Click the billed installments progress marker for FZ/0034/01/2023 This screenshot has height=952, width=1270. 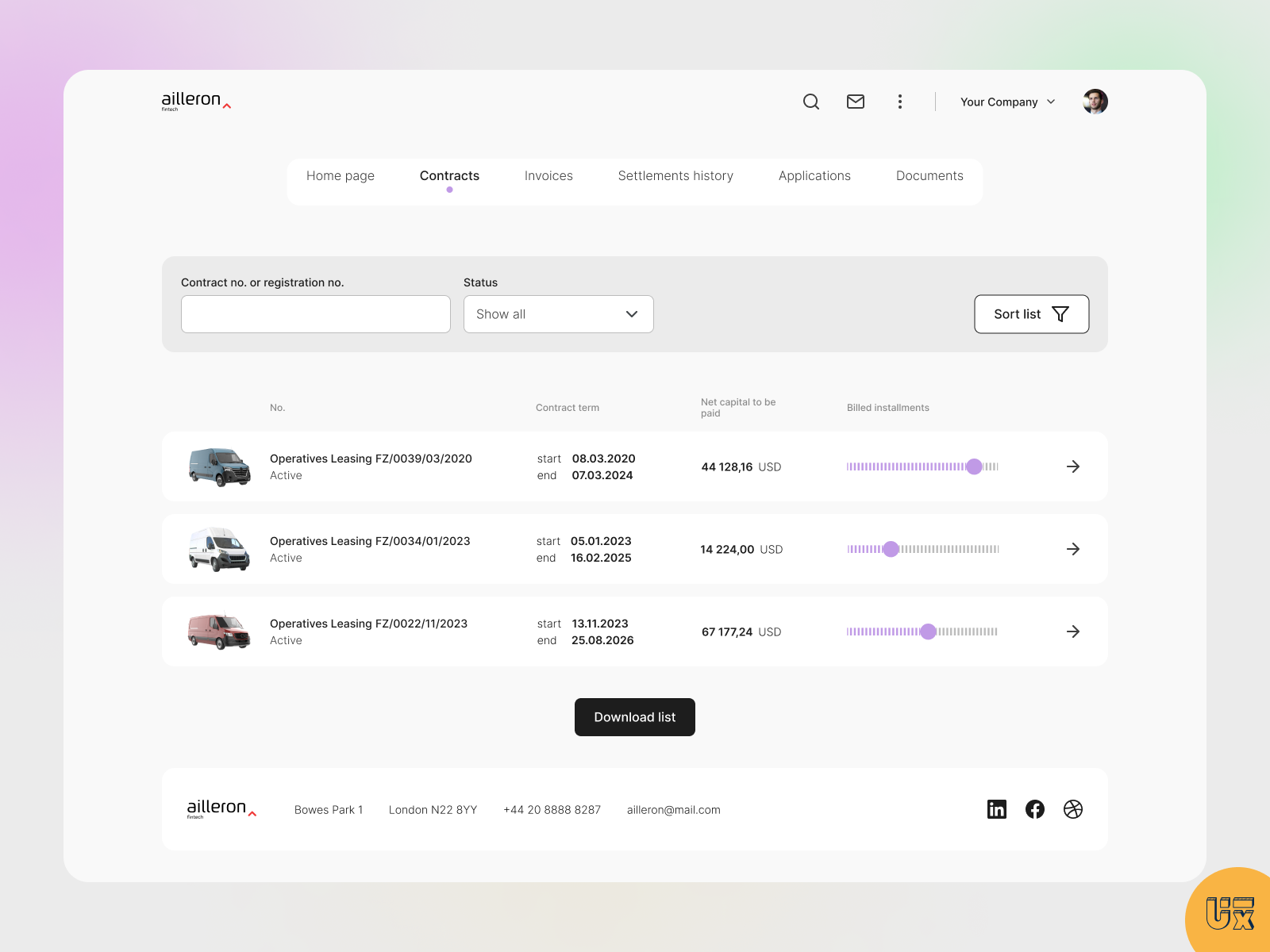click(x=891, y=548)
